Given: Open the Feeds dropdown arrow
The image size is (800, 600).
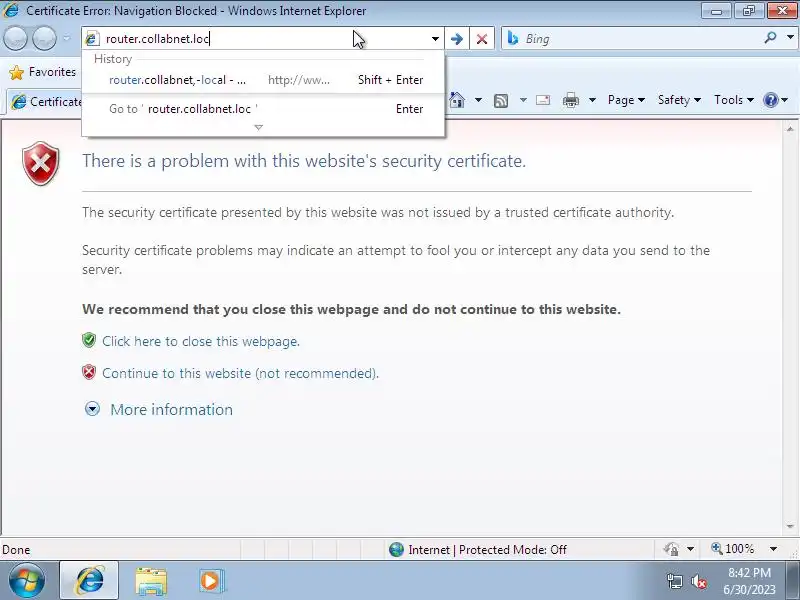Looking at the screenshot, I should 523,100.
